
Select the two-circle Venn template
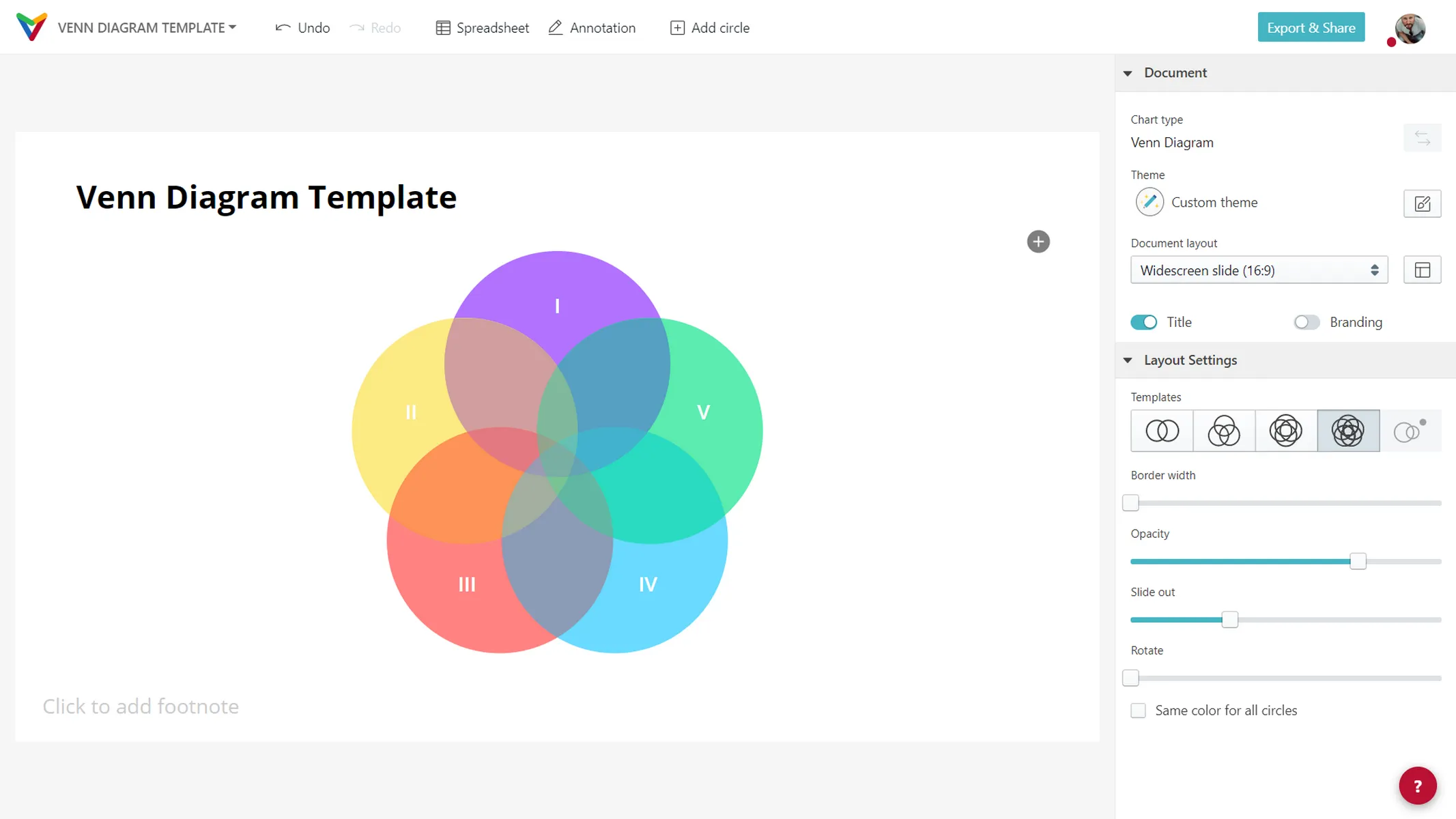click(x=1161, y=431)
